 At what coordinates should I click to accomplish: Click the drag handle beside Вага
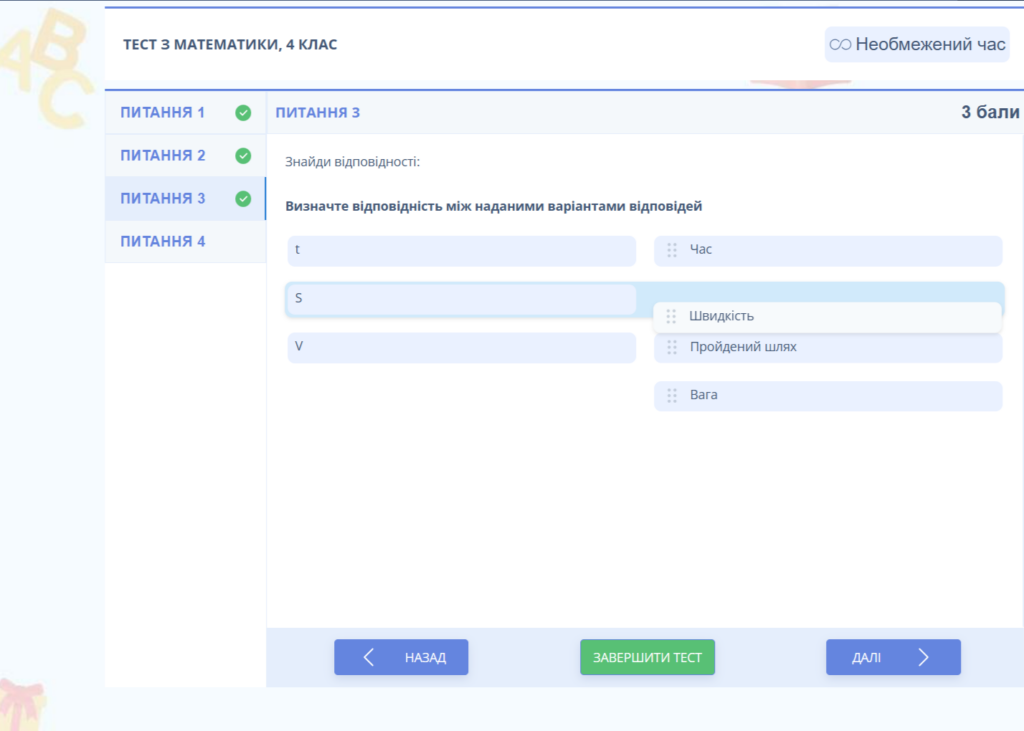pyautogui.click(x=672, y=396)
